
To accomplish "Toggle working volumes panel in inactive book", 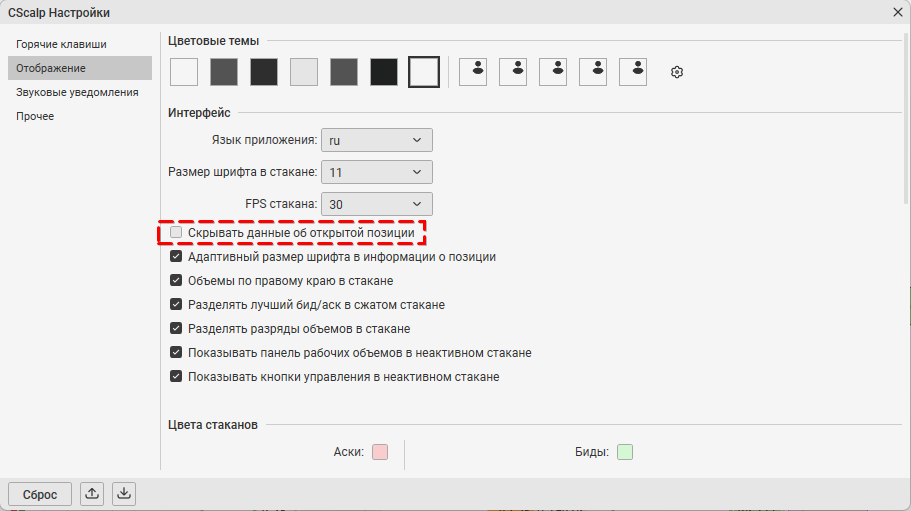I will (176, 352).
